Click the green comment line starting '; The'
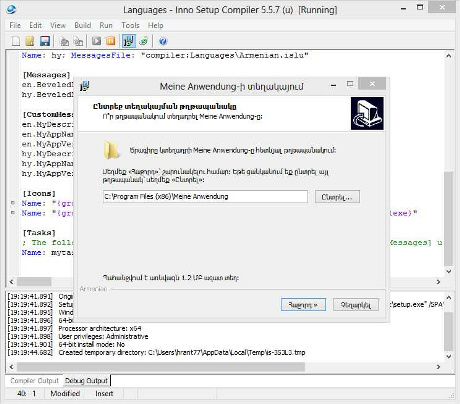The image size is (460, 404). click(x=48, y=242)
